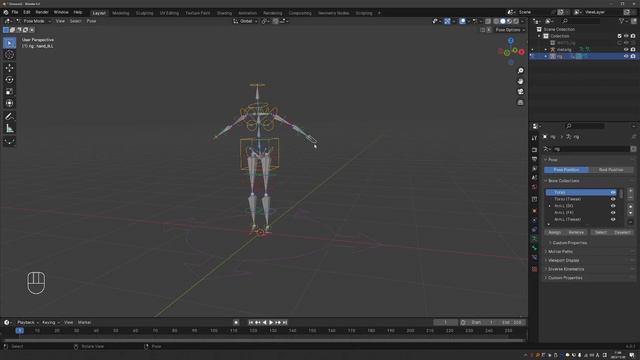Play the animation in reverse
This screenshot has width=640, height=360.
pyautogui.click(x=264, y=322)
